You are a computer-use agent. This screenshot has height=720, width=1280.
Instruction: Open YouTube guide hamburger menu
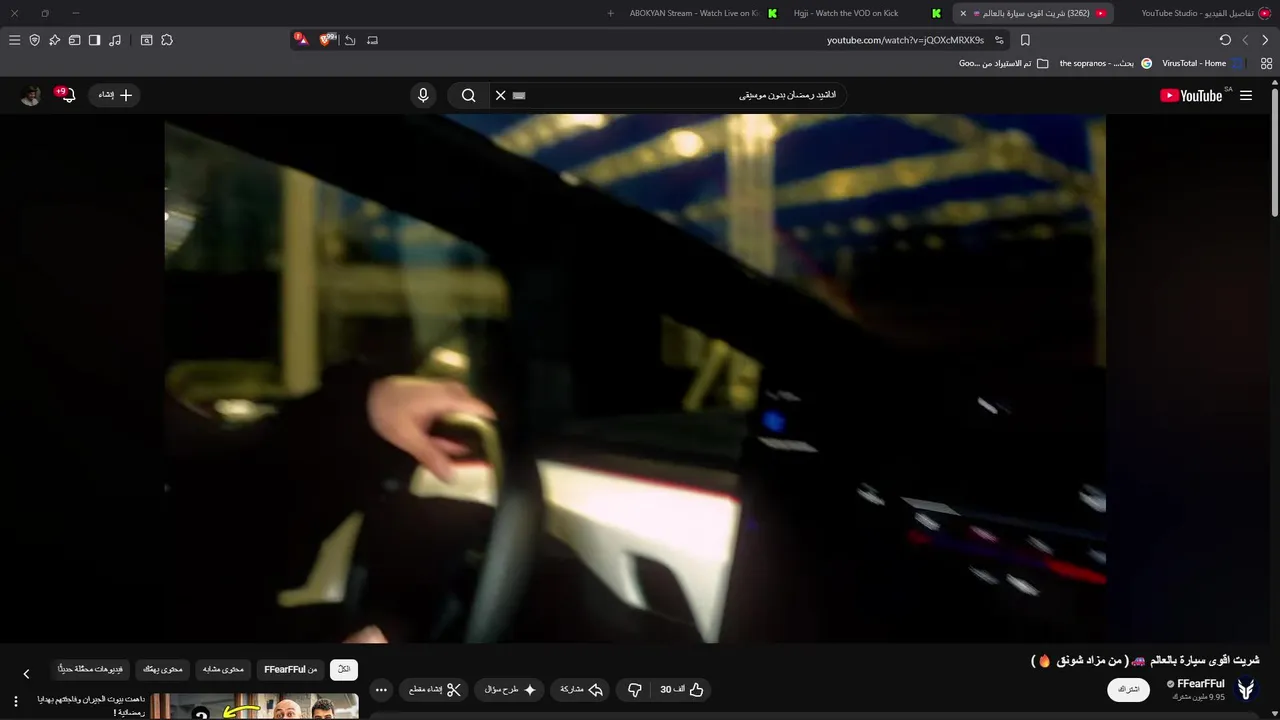[1246, 95]
